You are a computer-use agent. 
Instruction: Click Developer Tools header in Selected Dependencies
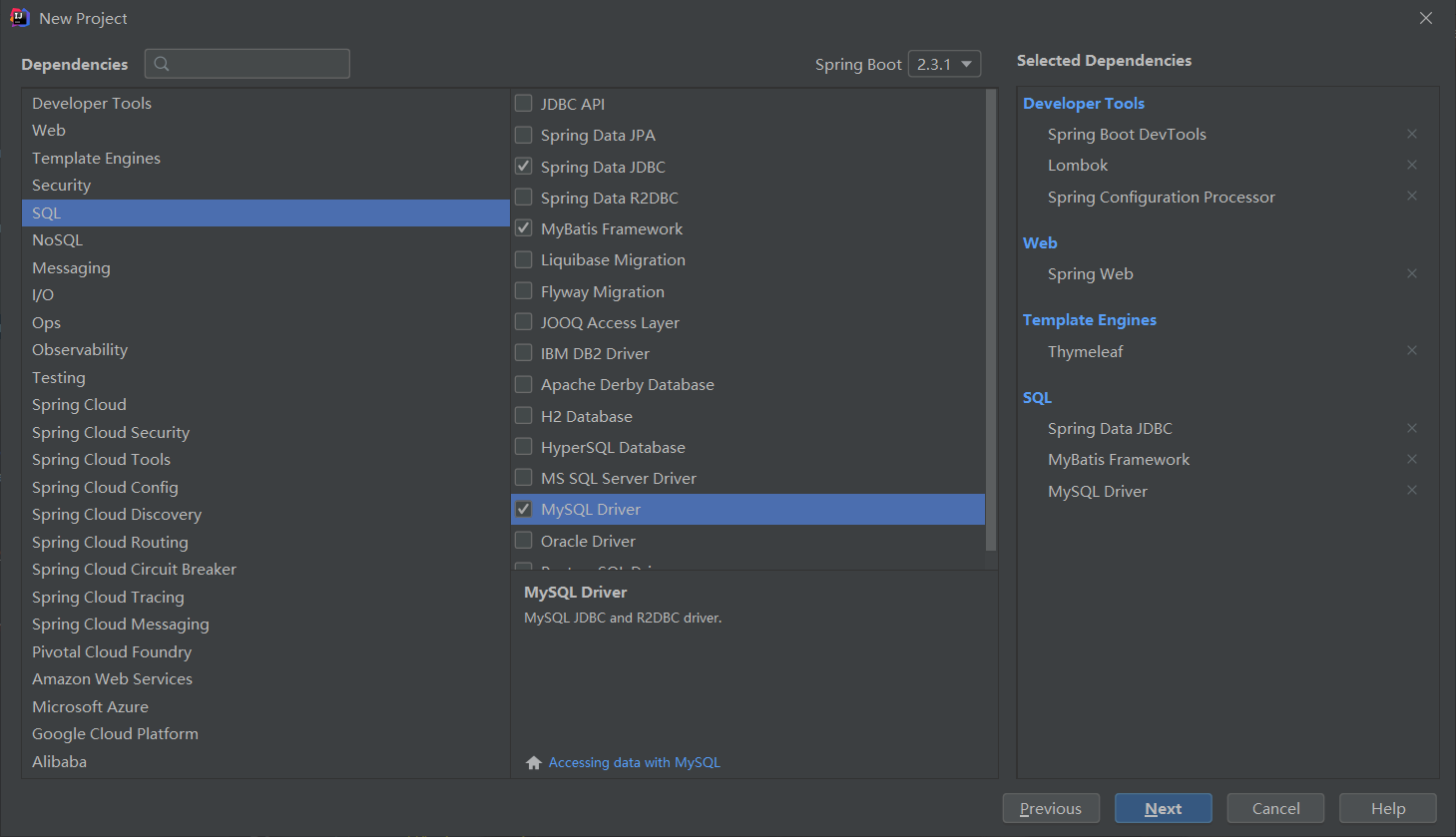pos(1084,103)
